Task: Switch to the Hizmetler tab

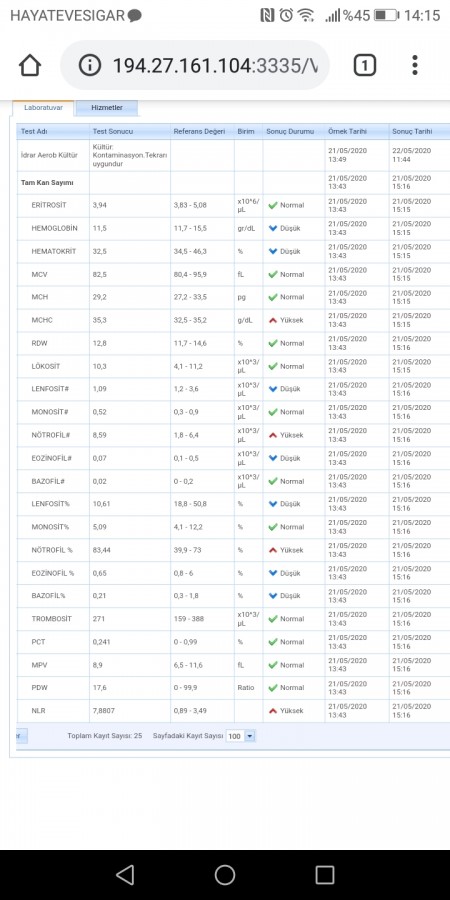Action: pyautogui.click(x=107, y=107)
